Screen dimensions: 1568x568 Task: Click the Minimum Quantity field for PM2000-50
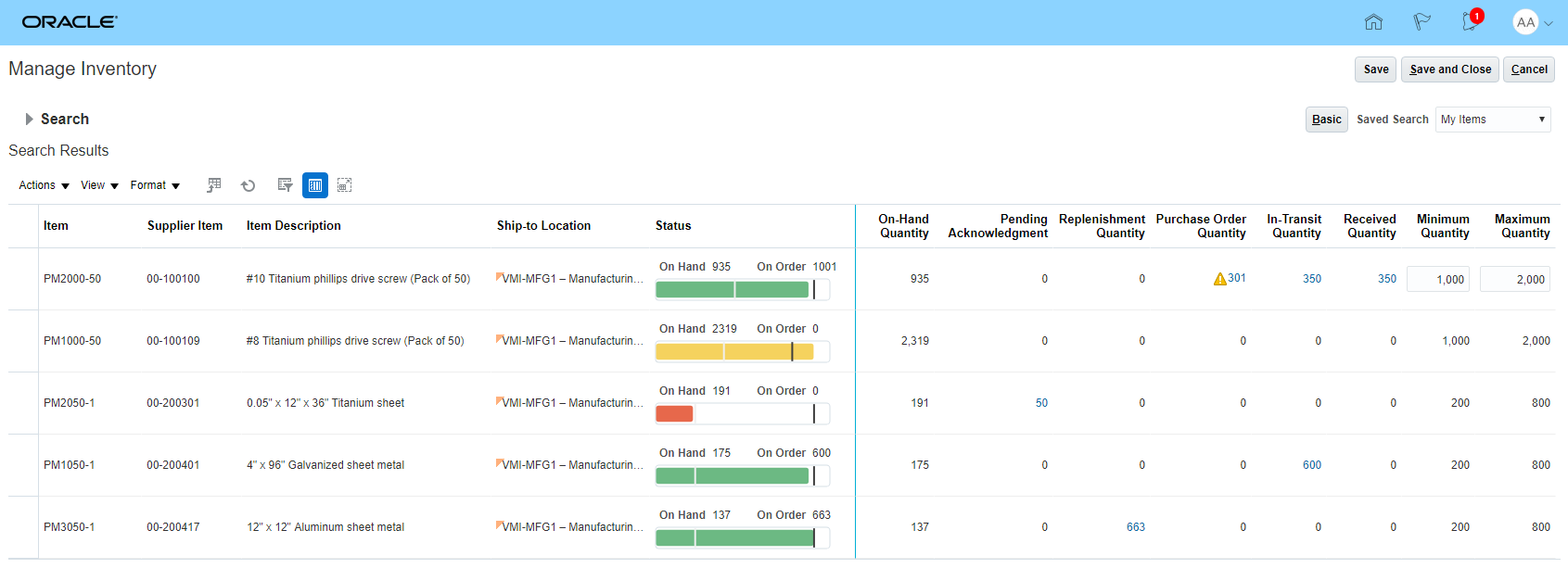click(1438, 279)
